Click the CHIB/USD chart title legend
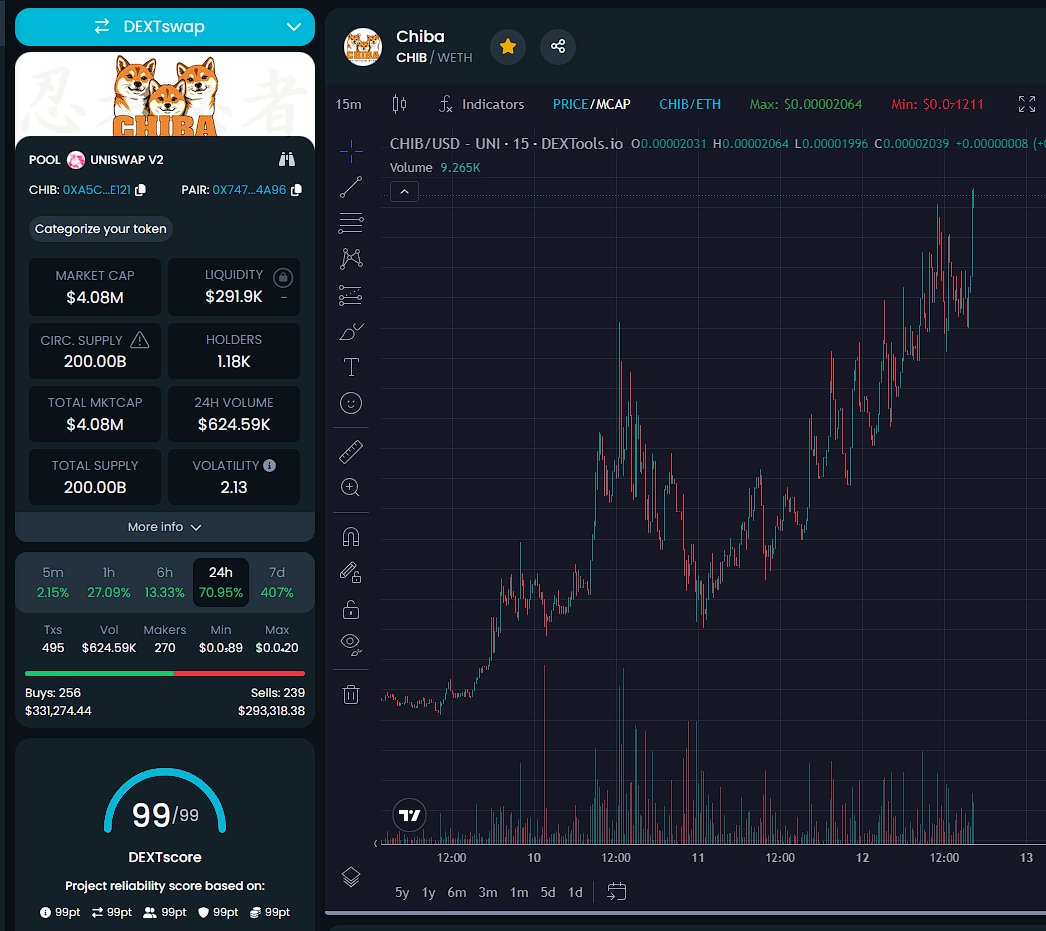This screenshot has width=1046, height=931. point(506,143)
